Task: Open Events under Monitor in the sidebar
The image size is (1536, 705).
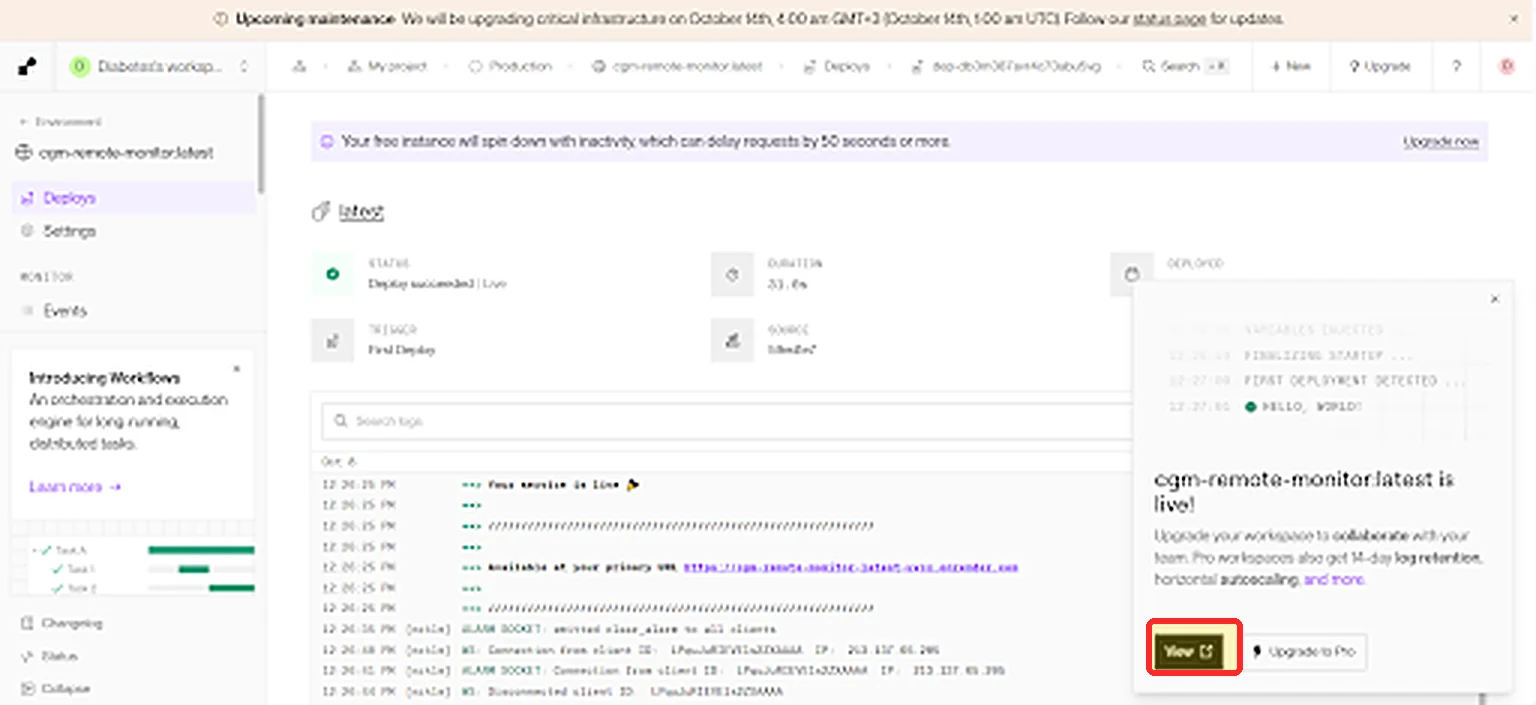Action: [x=134, y=311]
